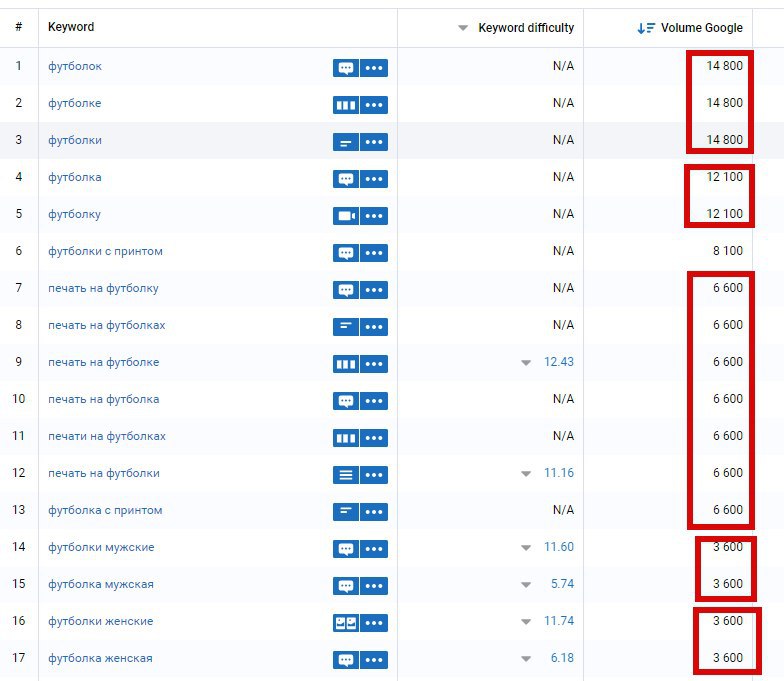This screenshot has width=784, height=681.
Task: Click video icon for футболку row
Action: pyautogui.click(x=346, y=216)
